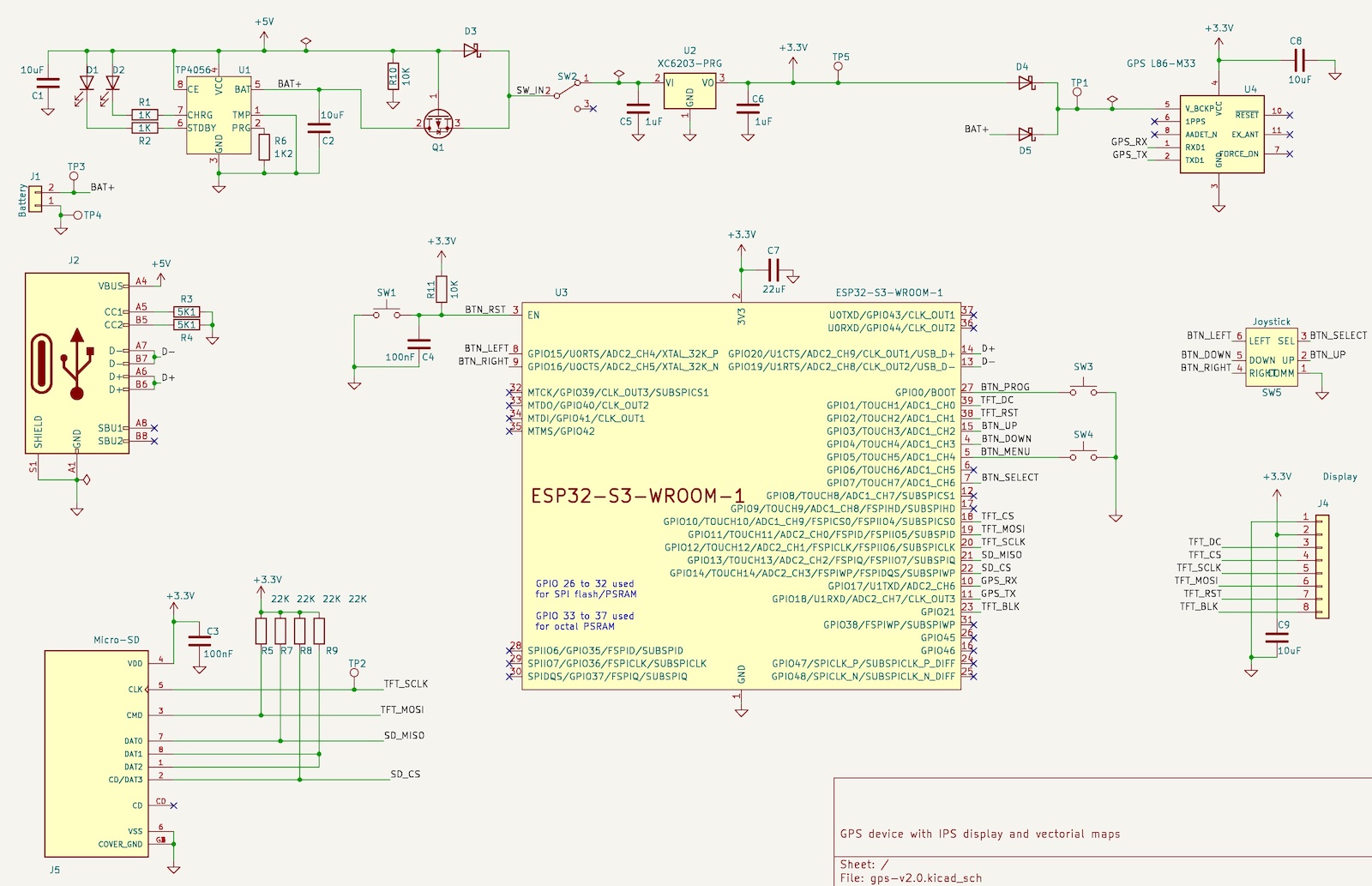This screenshot has width=1372, height=886.
Task: Click capacitor C2 10uF near the TP4056
Action: (318, 129)
